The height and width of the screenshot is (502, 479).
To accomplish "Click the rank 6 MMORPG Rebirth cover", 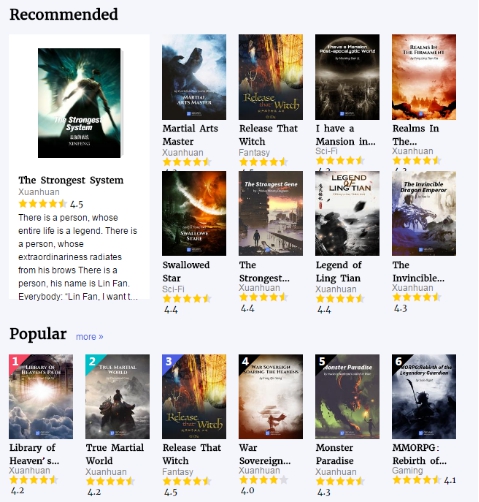I will [x=424, y=396].
